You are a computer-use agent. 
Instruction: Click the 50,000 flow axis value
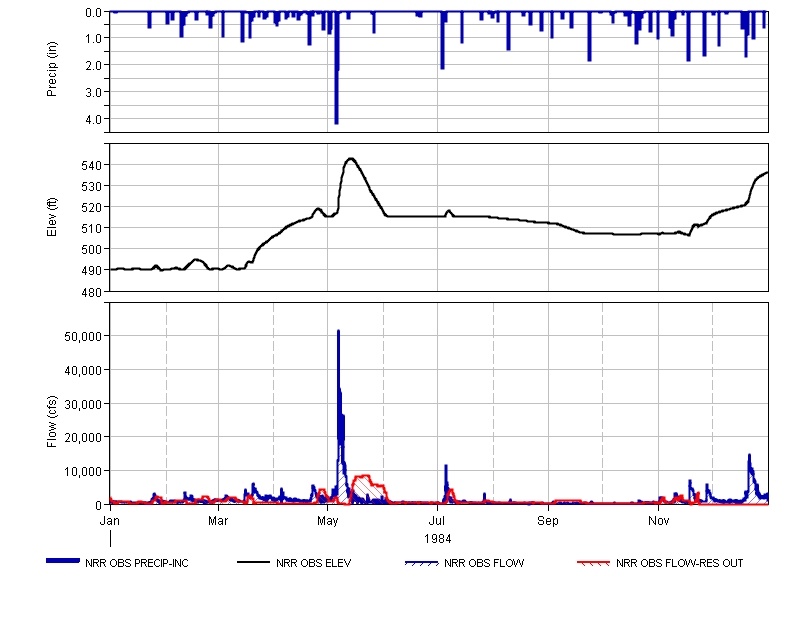point(83,336)
